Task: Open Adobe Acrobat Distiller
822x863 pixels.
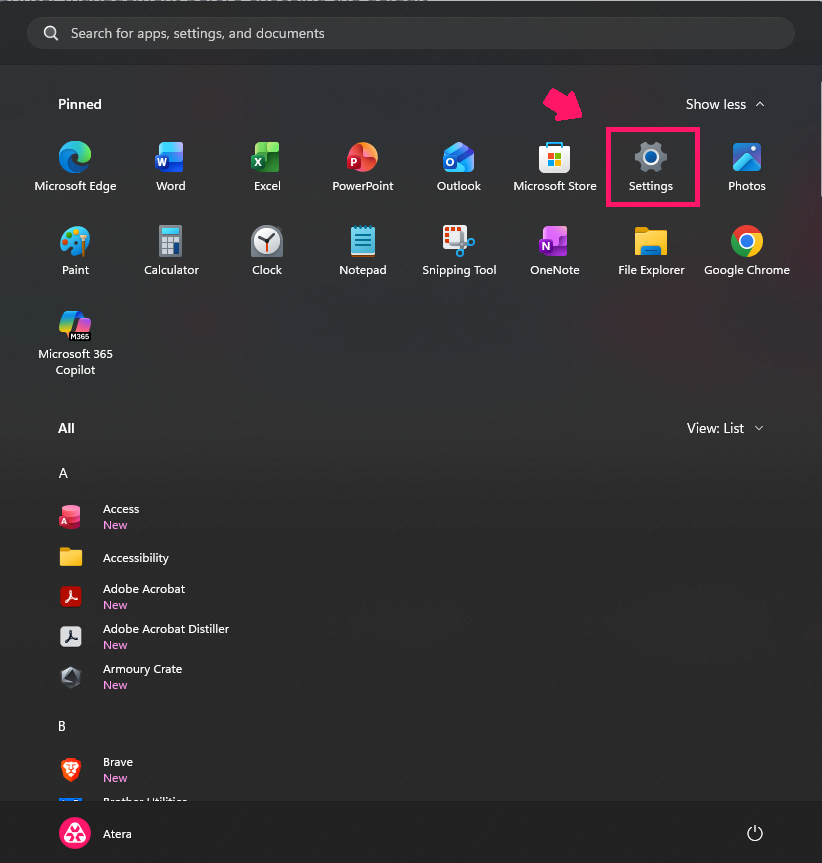Action: pos(143,637)
